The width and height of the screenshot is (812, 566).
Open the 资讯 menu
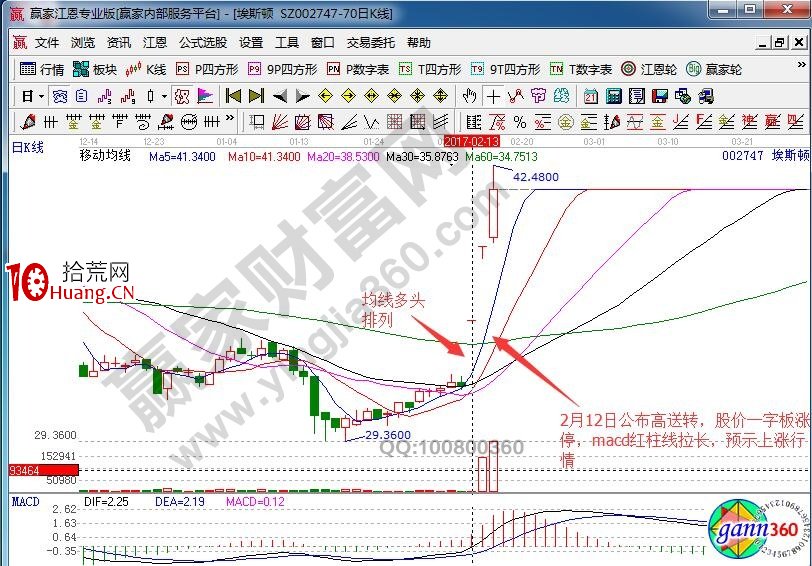point(119,42)
